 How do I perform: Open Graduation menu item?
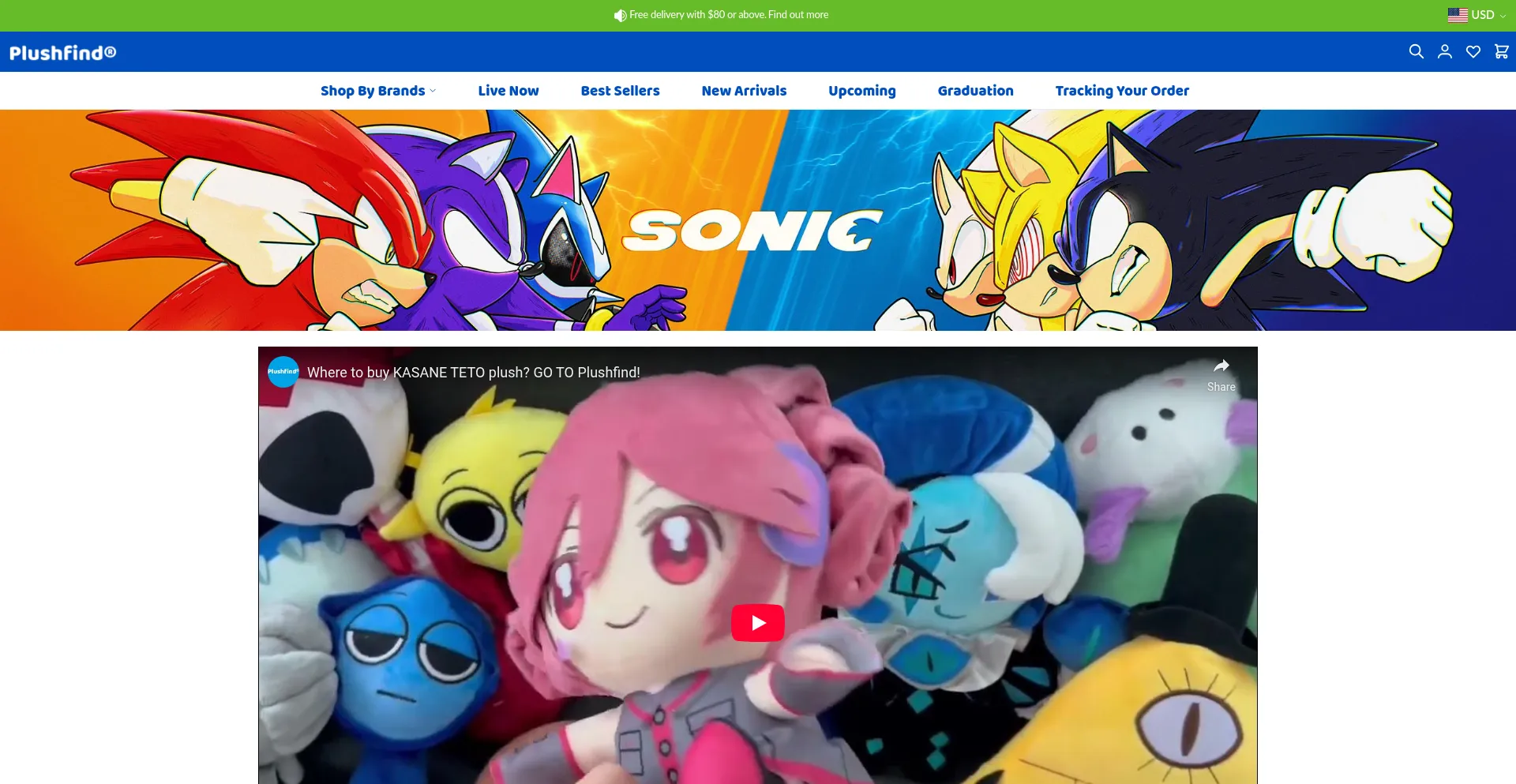click(975, 91)
